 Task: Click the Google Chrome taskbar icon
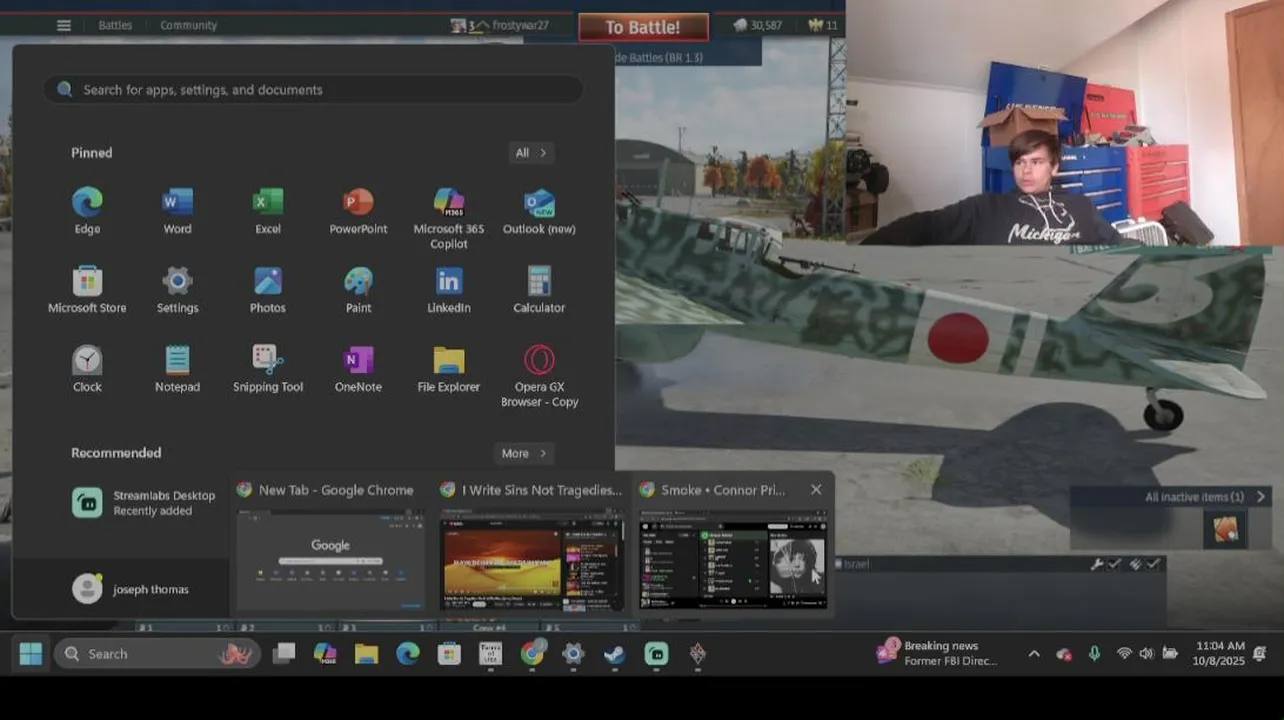tap(533, 654)
